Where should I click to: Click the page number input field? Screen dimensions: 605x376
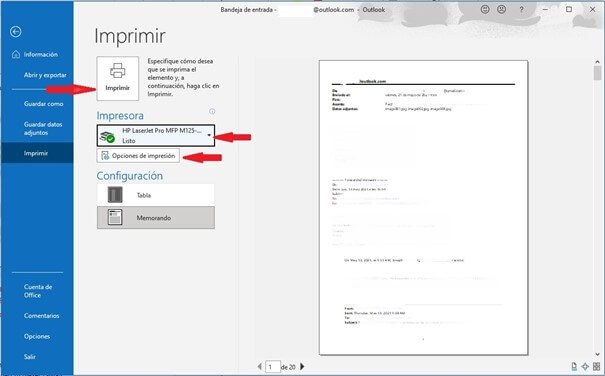(273, 367)
